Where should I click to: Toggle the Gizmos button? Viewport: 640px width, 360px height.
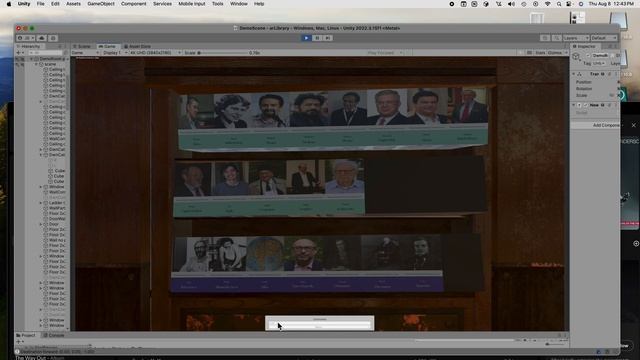(x=554, y=53)
